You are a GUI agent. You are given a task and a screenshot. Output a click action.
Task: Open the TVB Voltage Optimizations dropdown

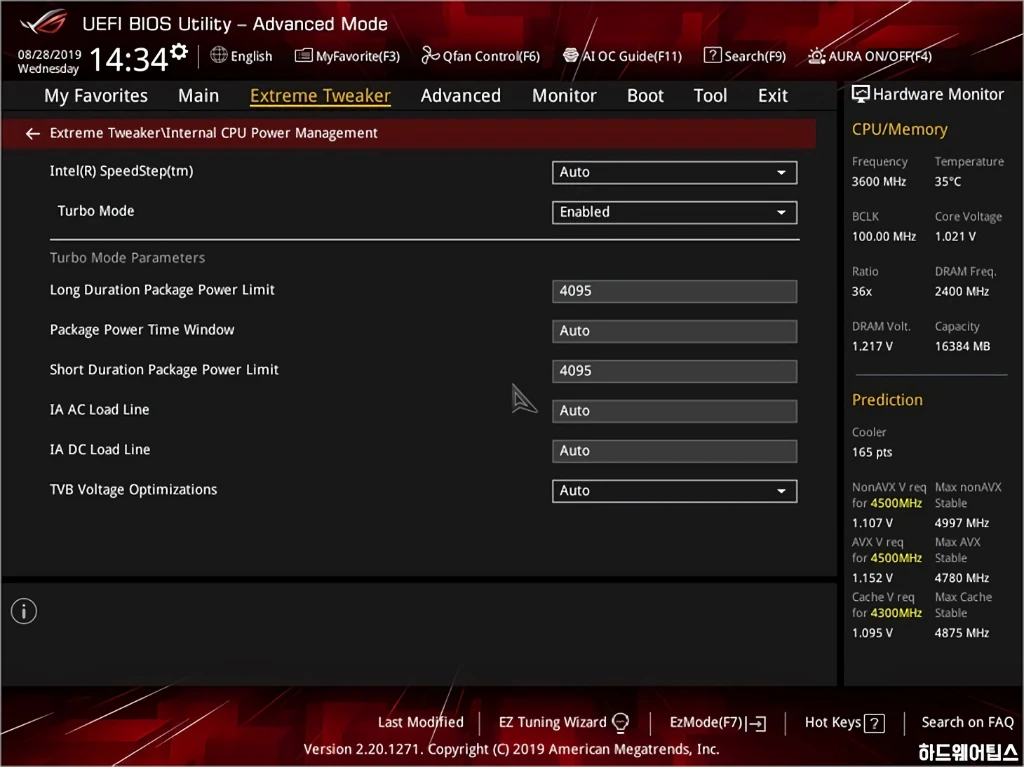[x=674, y=491]
